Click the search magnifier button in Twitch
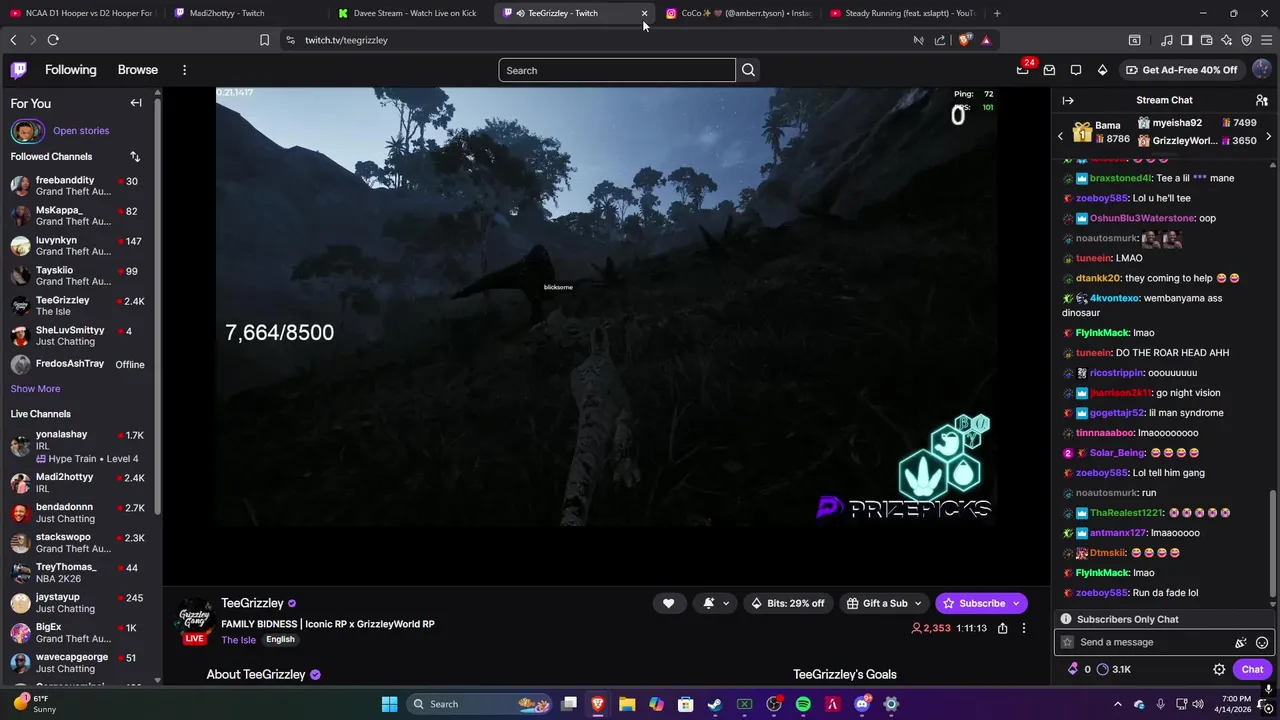 pyautogui.click(x=748, y=70)
